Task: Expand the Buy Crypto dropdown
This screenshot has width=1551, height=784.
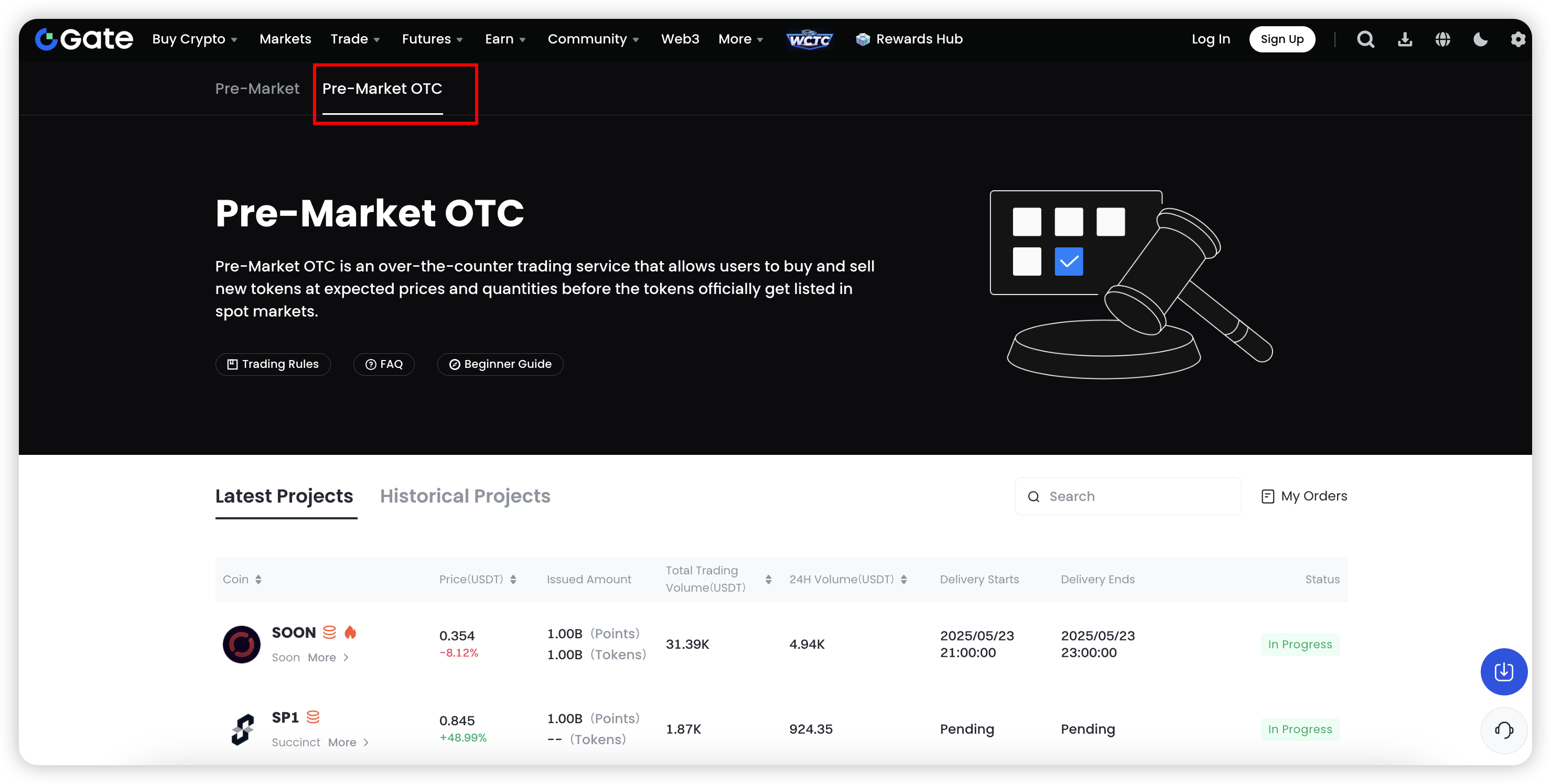Action: click(195, 39)
